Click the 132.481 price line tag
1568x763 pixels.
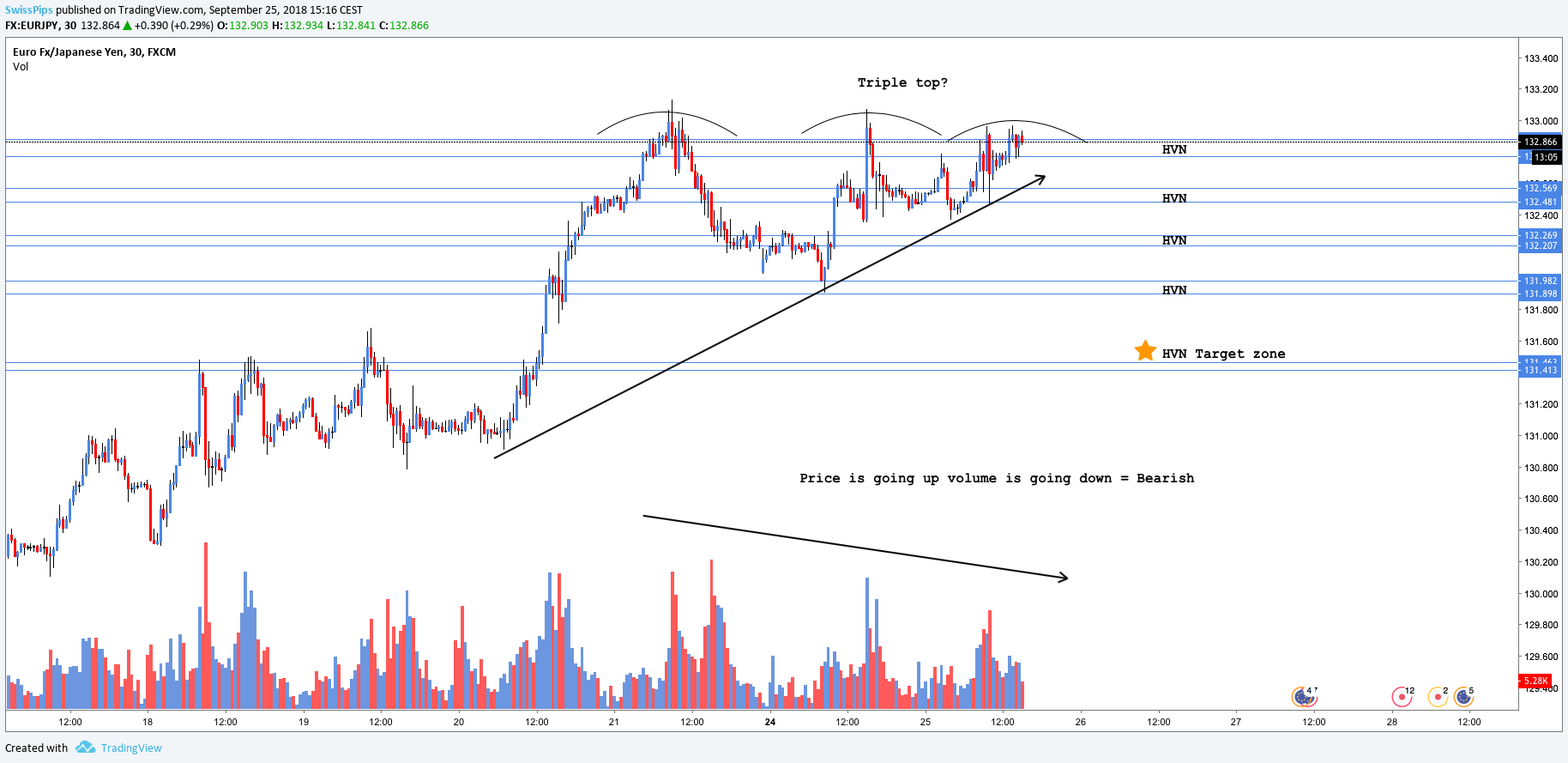click(x=1541, y=203)
